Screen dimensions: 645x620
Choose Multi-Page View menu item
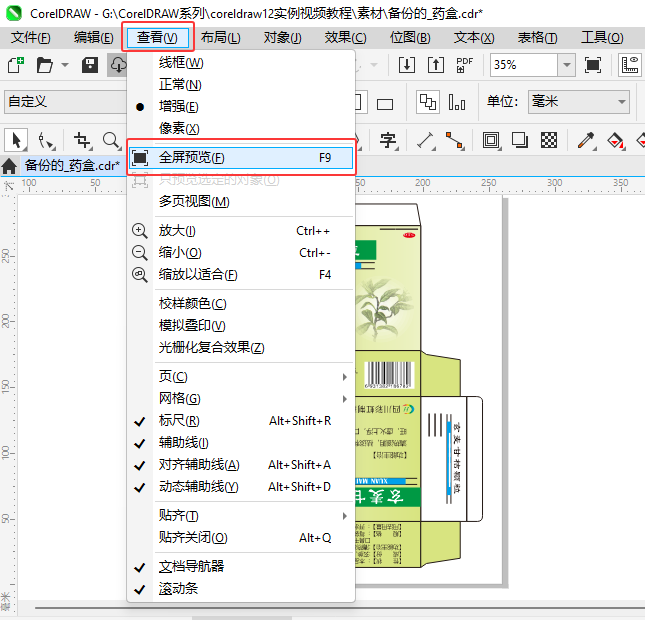(x=241, y=202)
